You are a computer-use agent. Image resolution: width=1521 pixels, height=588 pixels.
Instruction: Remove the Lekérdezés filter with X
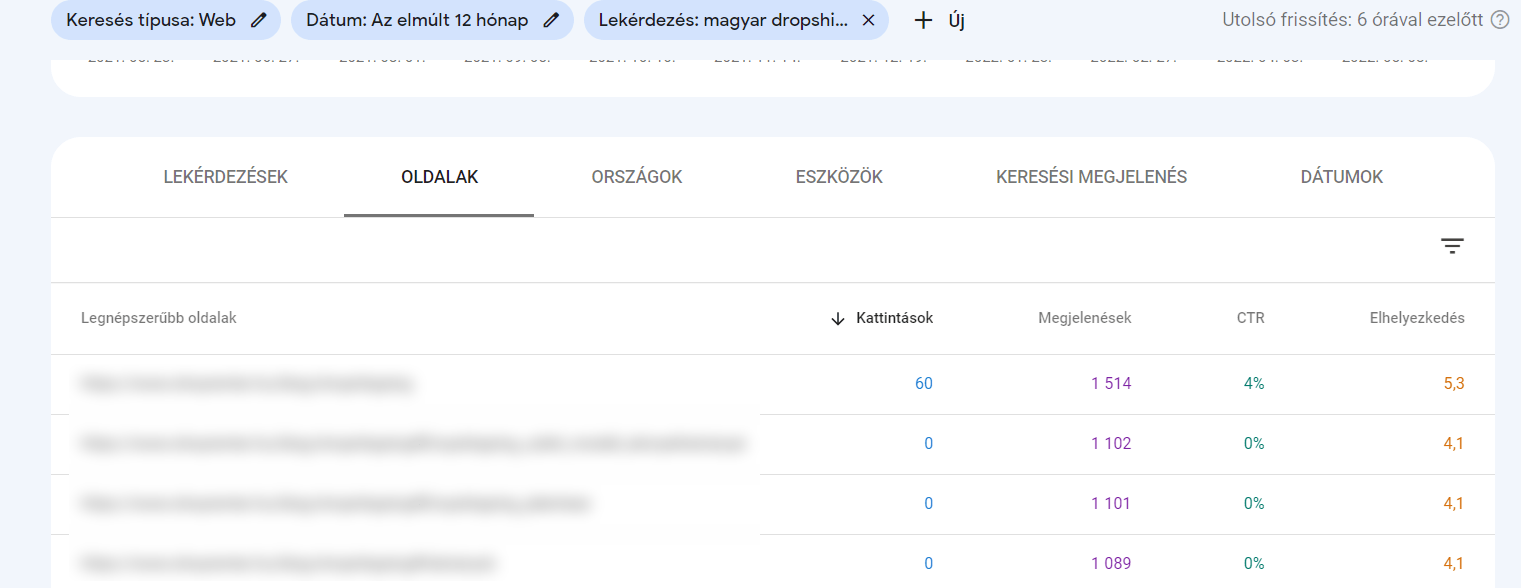(867, 20)
